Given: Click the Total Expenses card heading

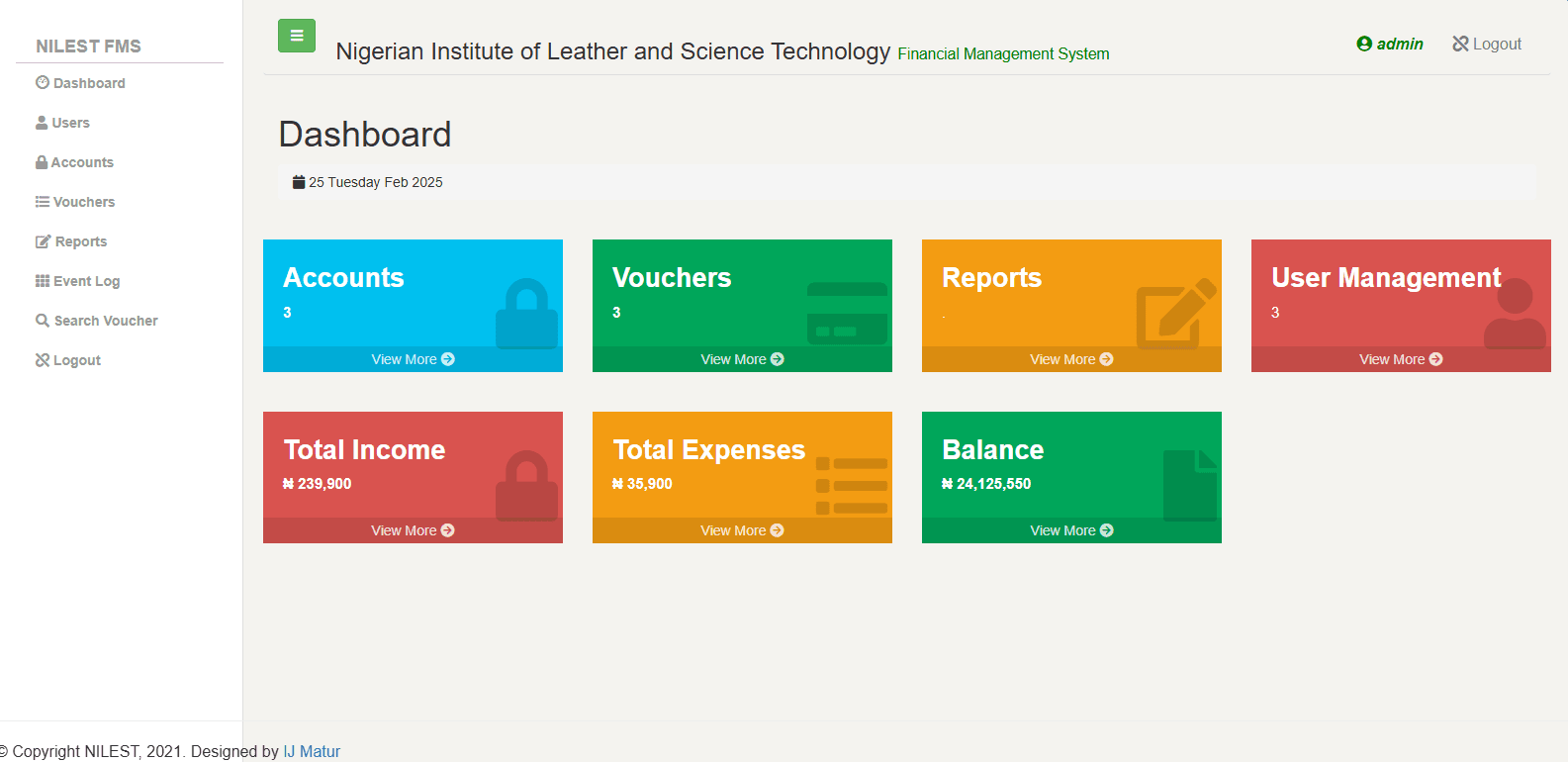Looking at the screenshot, I should click(x=708, y=450).
